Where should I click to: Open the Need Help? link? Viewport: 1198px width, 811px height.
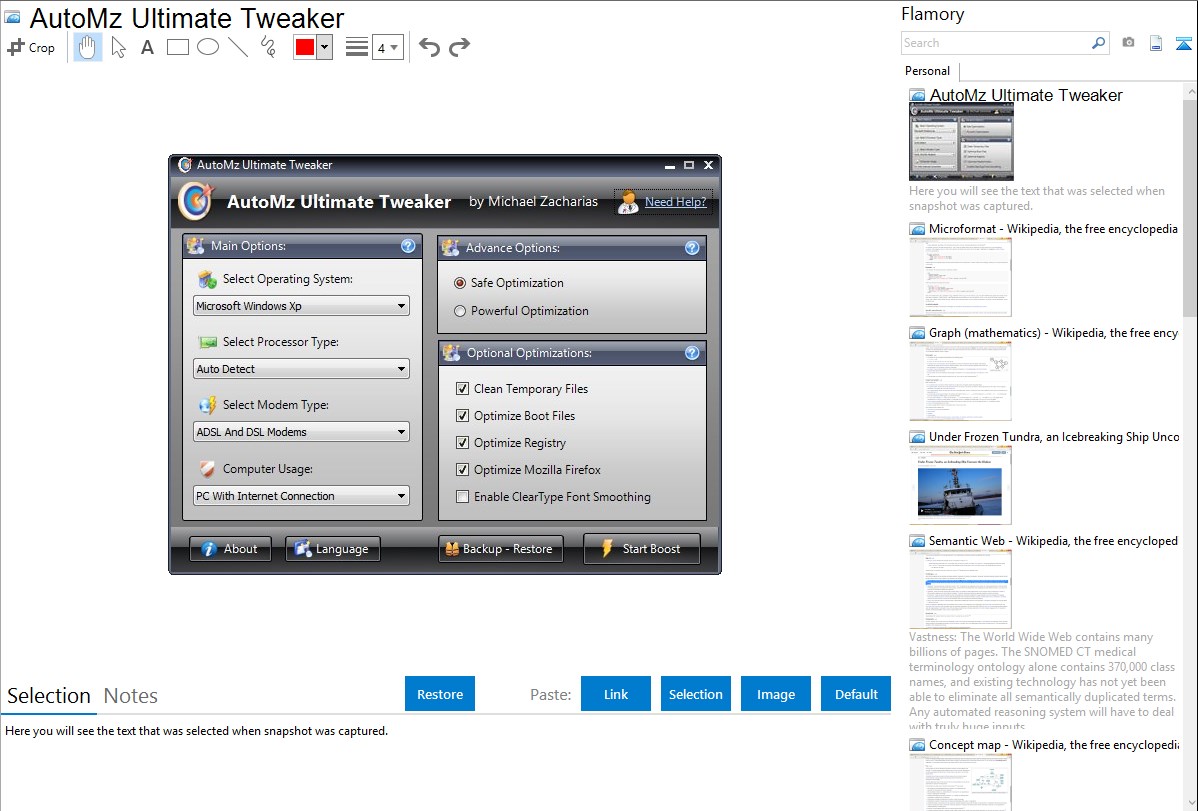coord(675,202)
